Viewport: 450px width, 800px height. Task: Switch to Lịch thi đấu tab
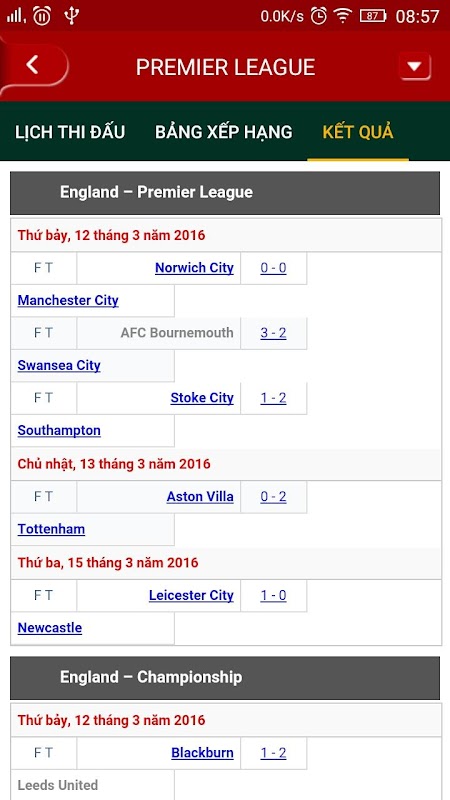pos(70,132)
